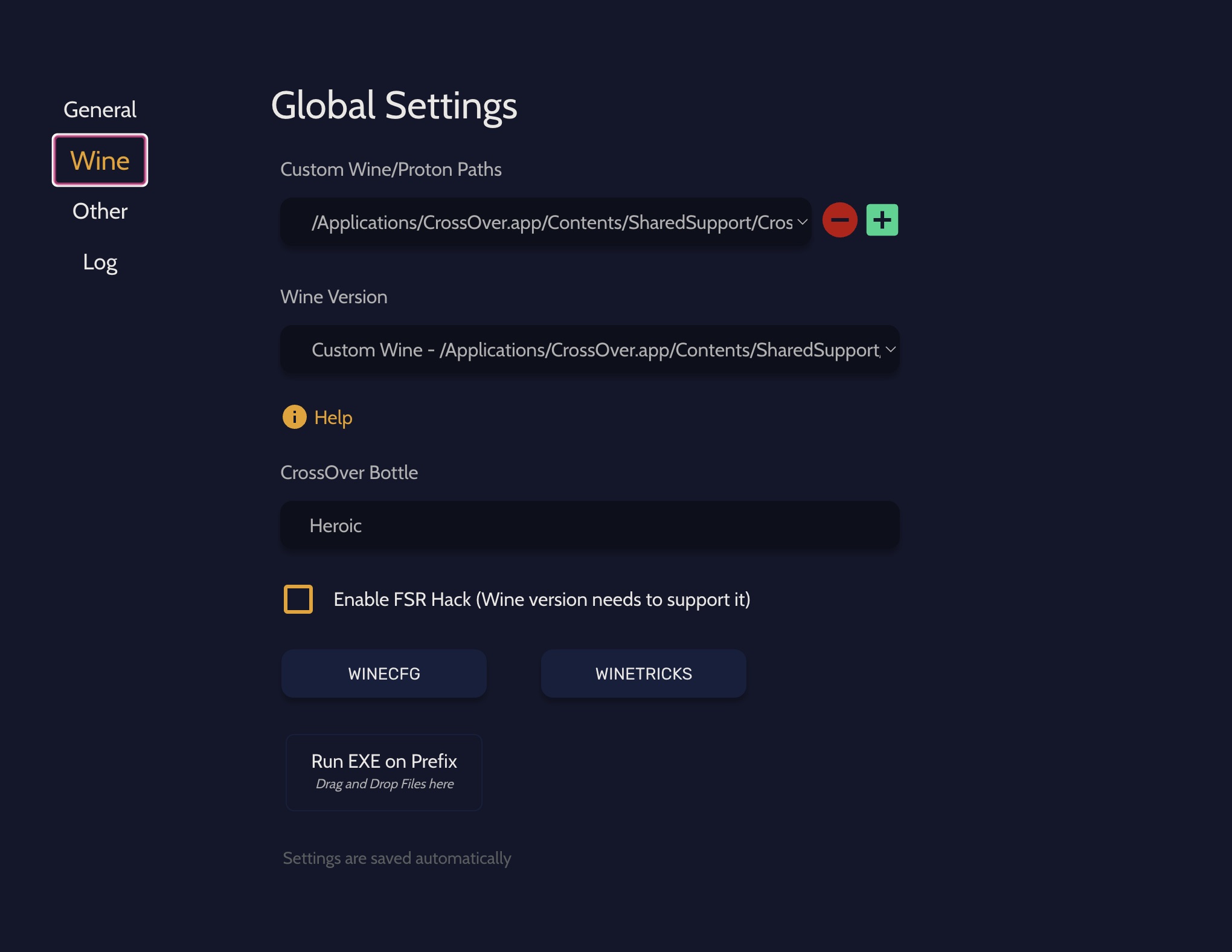This screenshot has height=952, width=1232.
Task: Switch to the General settings tab
Action: [x=100, y=109]
